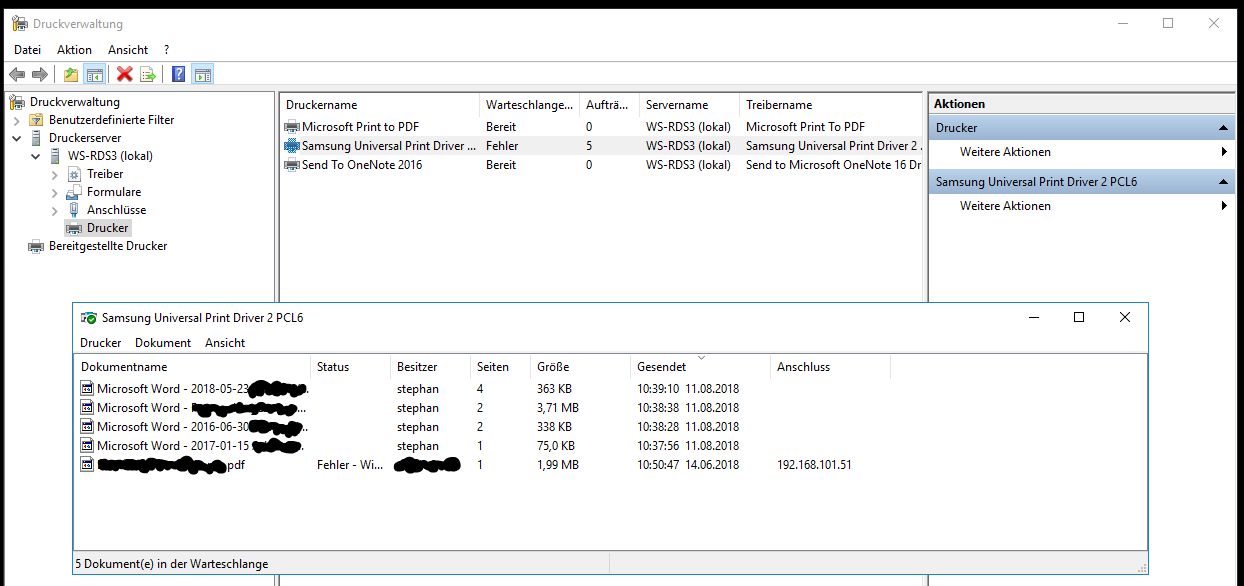
Task: Click the resize grip of queue window
Action: click(1141, 568)
